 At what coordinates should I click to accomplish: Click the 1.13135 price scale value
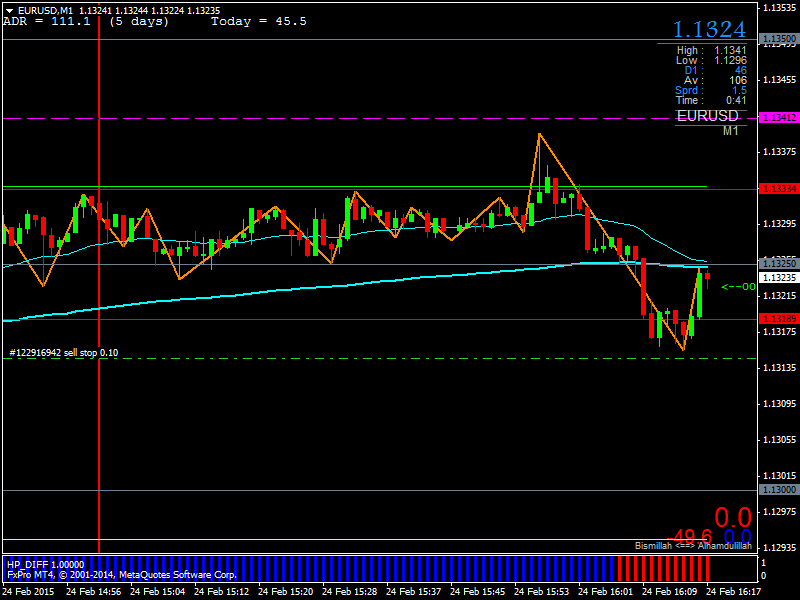point(780,367)
